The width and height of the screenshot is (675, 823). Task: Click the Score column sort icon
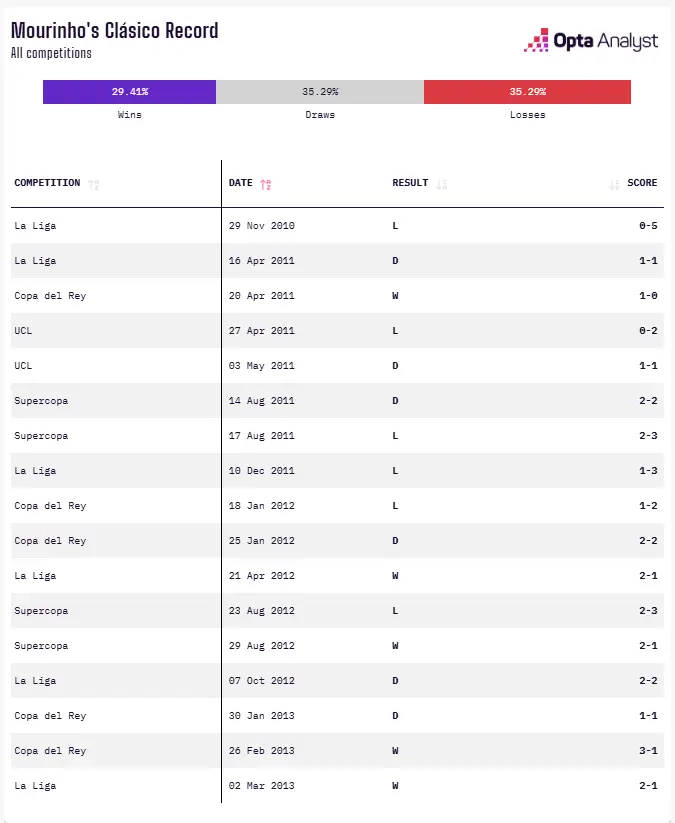pos(614,184)
